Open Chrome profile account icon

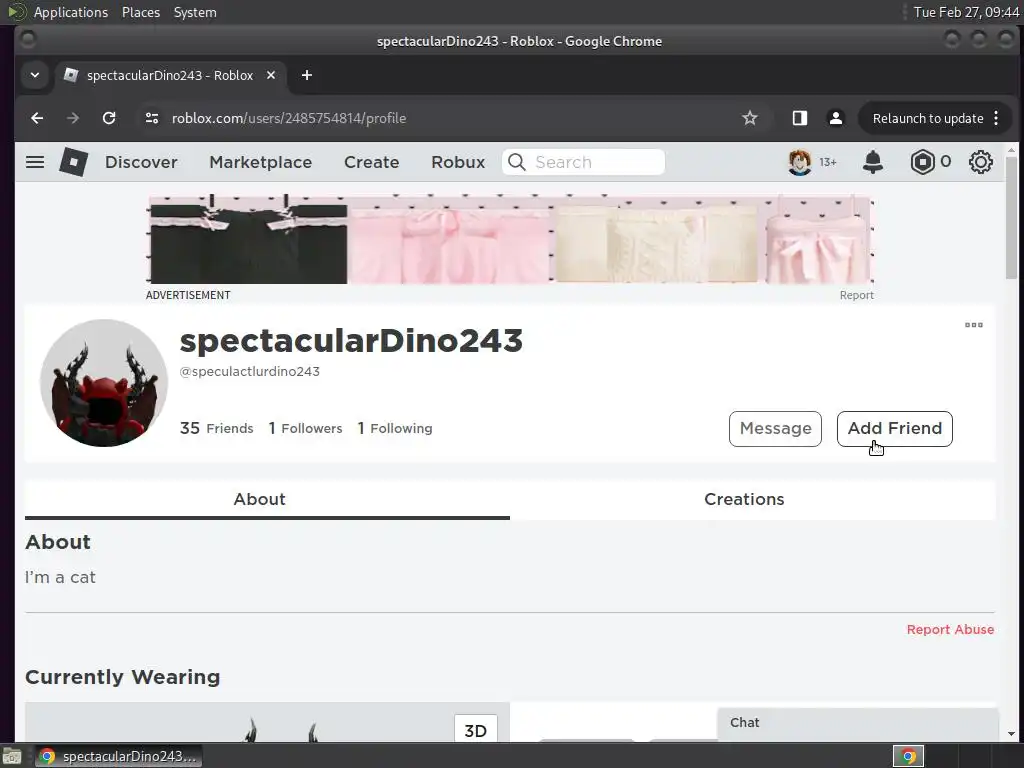[835, 118]
